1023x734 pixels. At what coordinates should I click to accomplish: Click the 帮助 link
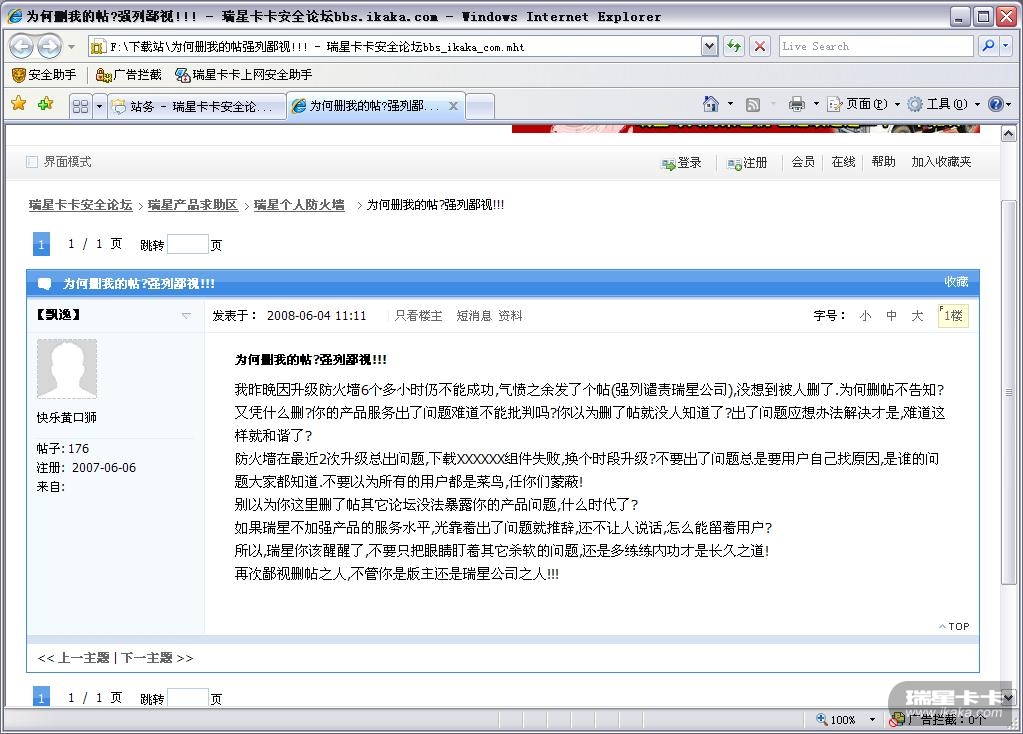coord(883,162)
